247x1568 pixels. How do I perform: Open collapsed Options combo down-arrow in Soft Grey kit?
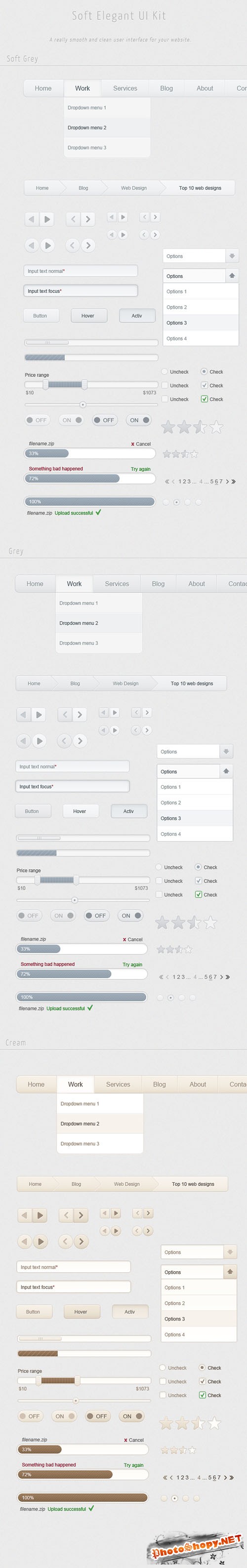(232, 256)
